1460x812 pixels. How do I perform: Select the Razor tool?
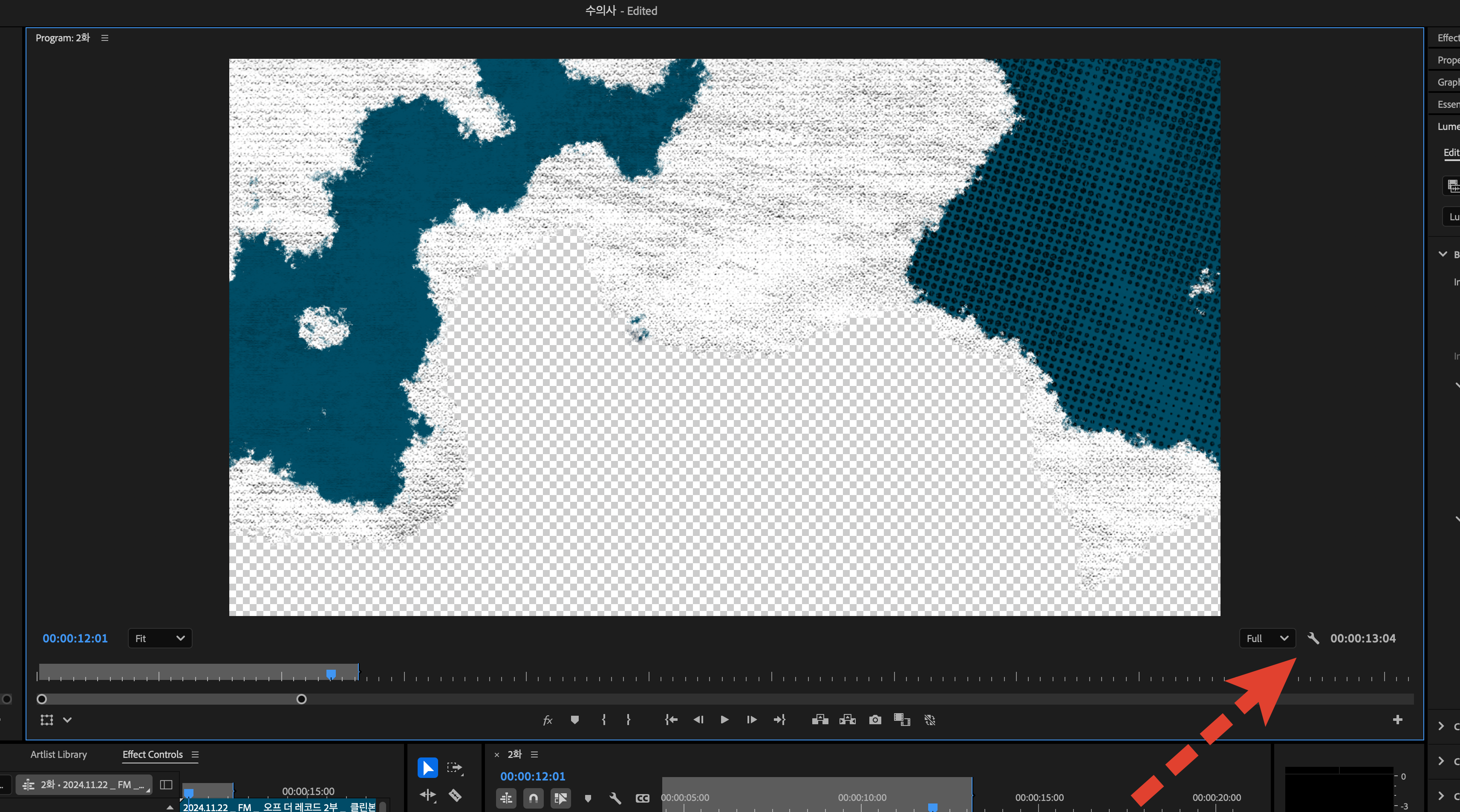click(x=455, y=795)
